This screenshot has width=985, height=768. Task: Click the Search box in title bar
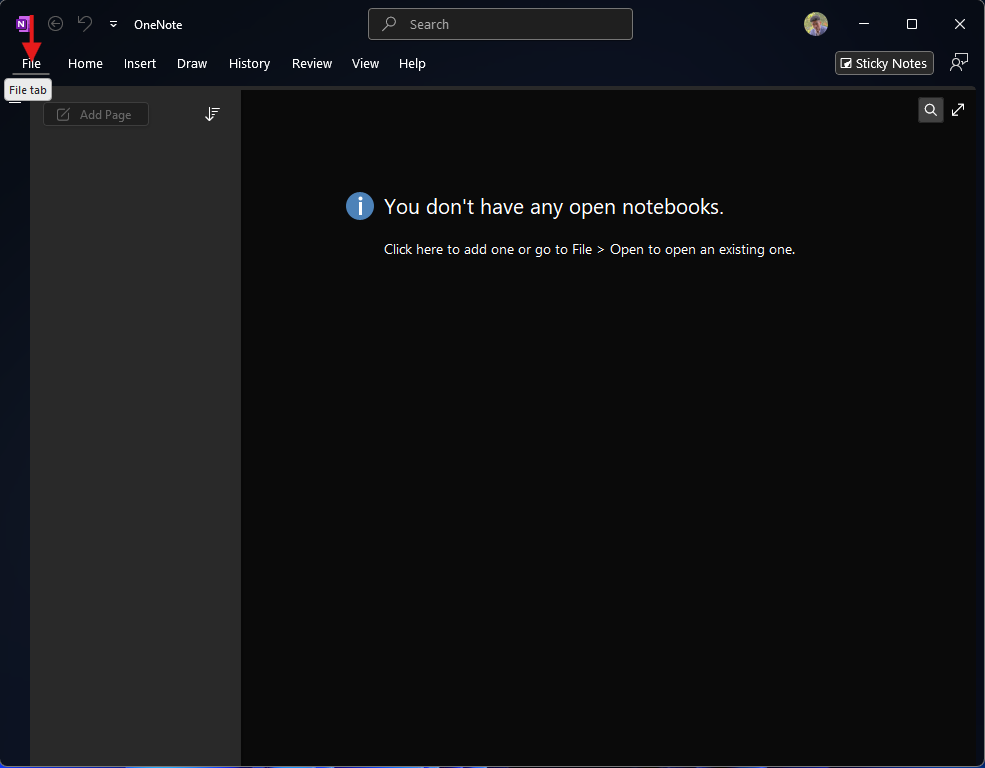[500, 24]
